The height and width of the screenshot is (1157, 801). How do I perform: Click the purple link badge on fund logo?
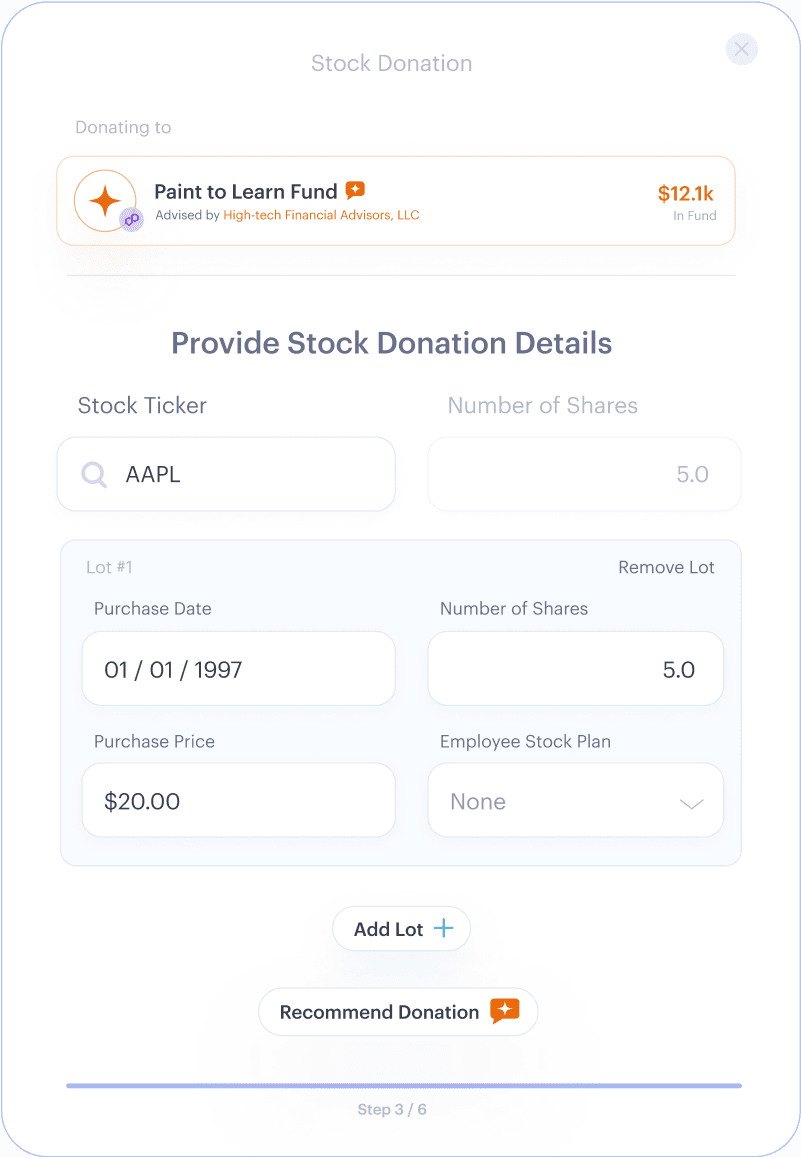[x=131, y=219]
